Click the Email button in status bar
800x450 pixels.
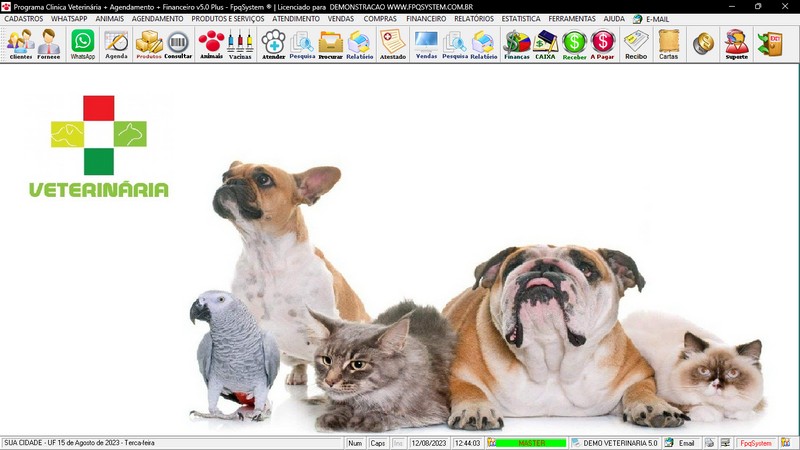[681, 443]
